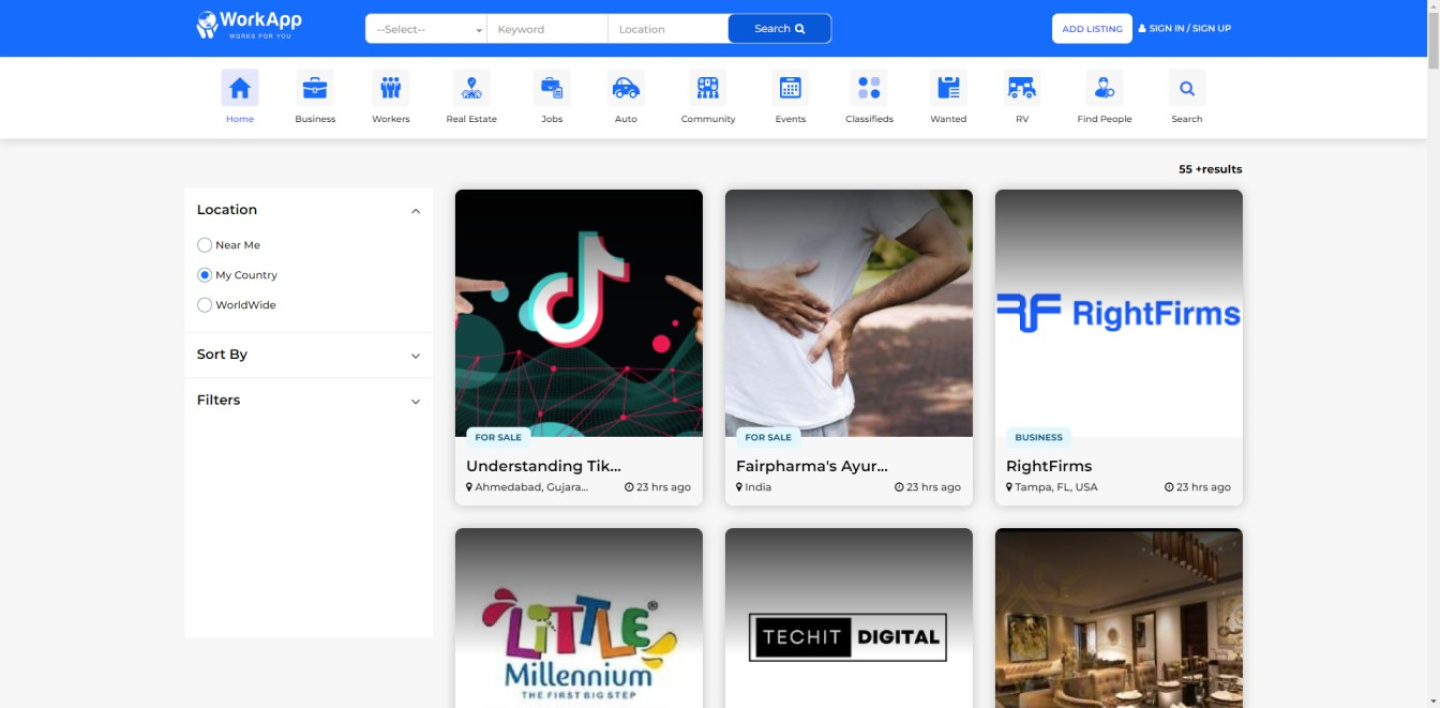Screen dimensions: 1440x708
Task: Open the Classifieds category icon
Action: 869,88
